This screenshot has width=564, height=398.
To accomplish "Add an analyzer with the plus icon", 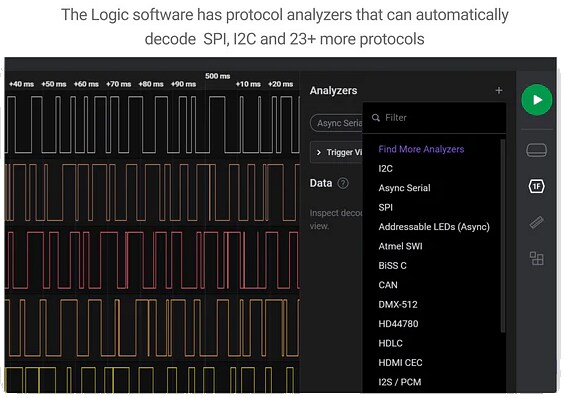I will point(499,90).
